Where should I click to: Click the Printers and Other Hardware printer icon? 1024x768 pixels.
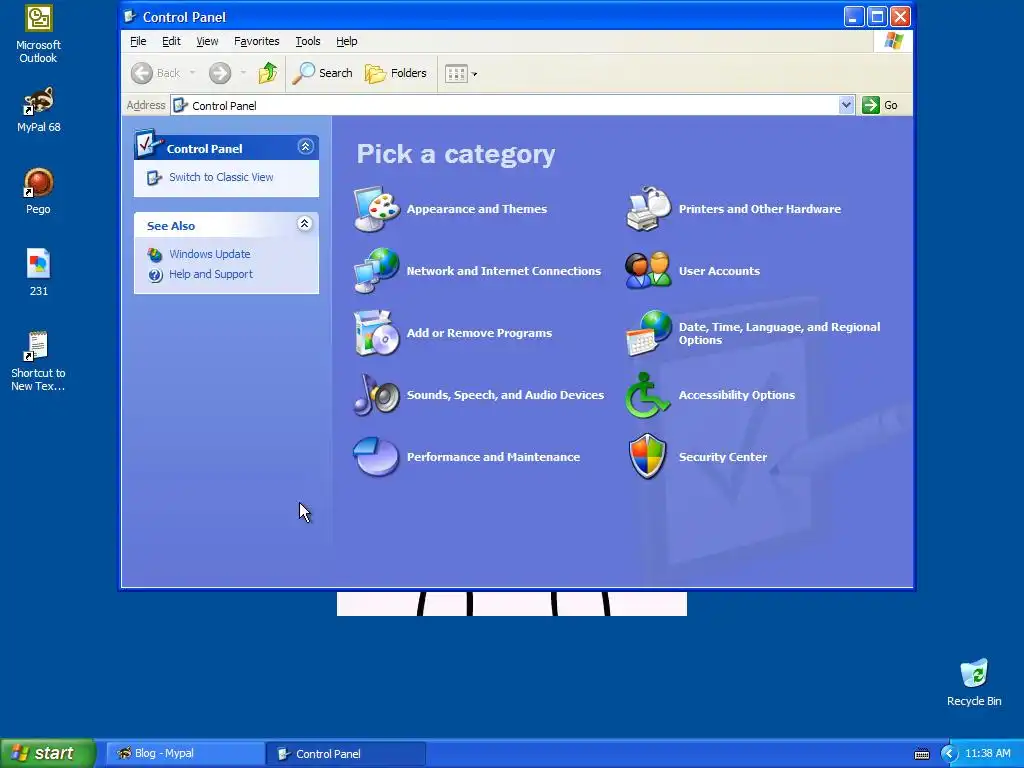tap(648, 209)
